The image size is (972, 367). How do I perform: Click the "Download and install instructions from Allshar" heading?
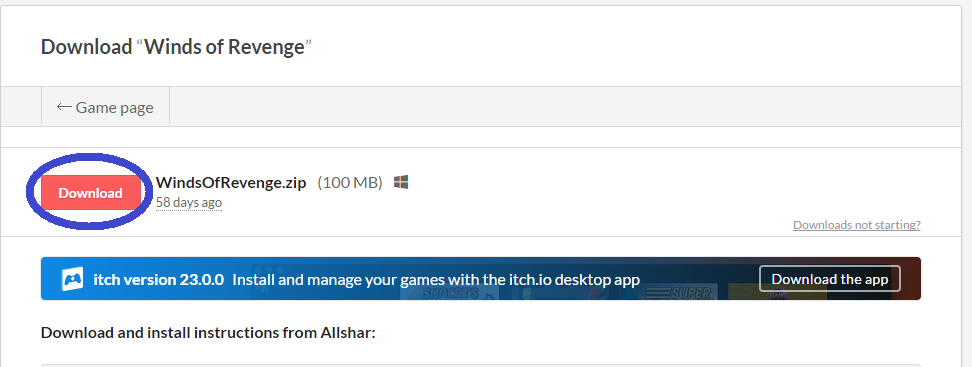[x=208, y=333]
